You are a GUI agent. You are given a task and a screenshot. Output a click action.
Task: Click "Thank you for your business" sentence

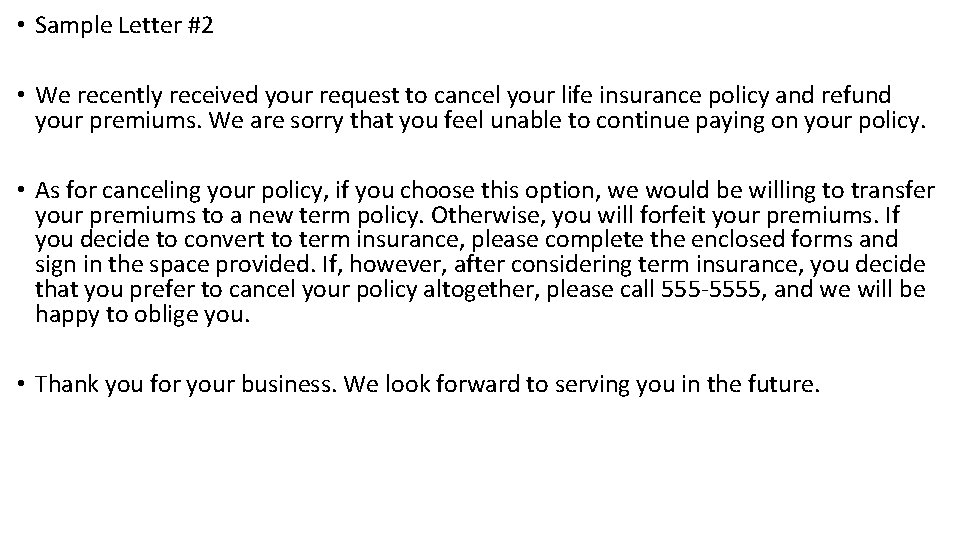click(x=186, y=384)
